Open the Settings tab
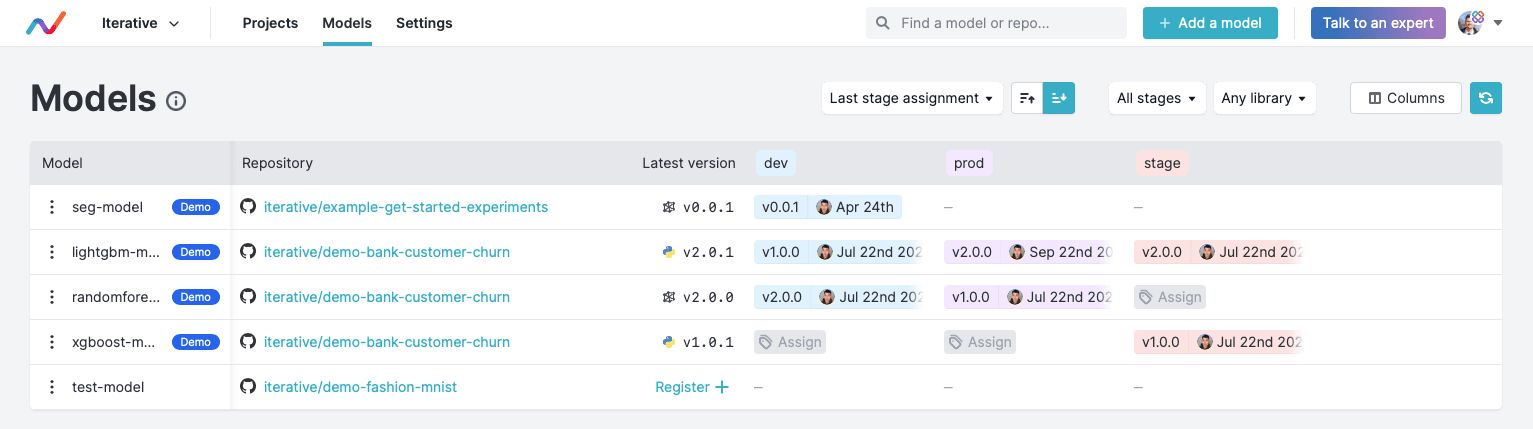 (424, 23)
